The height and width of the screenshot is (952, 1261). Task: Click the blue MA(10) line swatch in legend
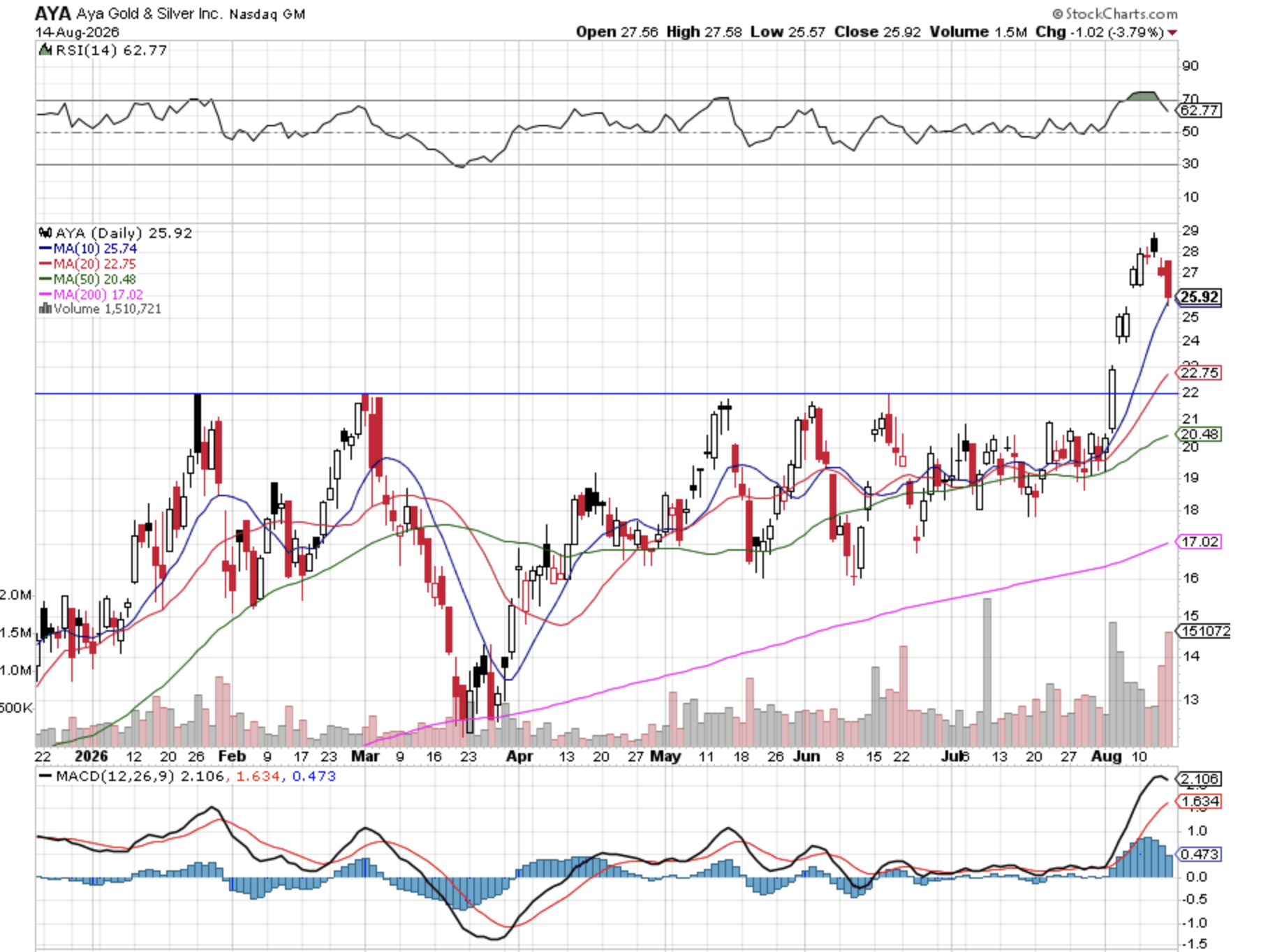pos(45,248)
